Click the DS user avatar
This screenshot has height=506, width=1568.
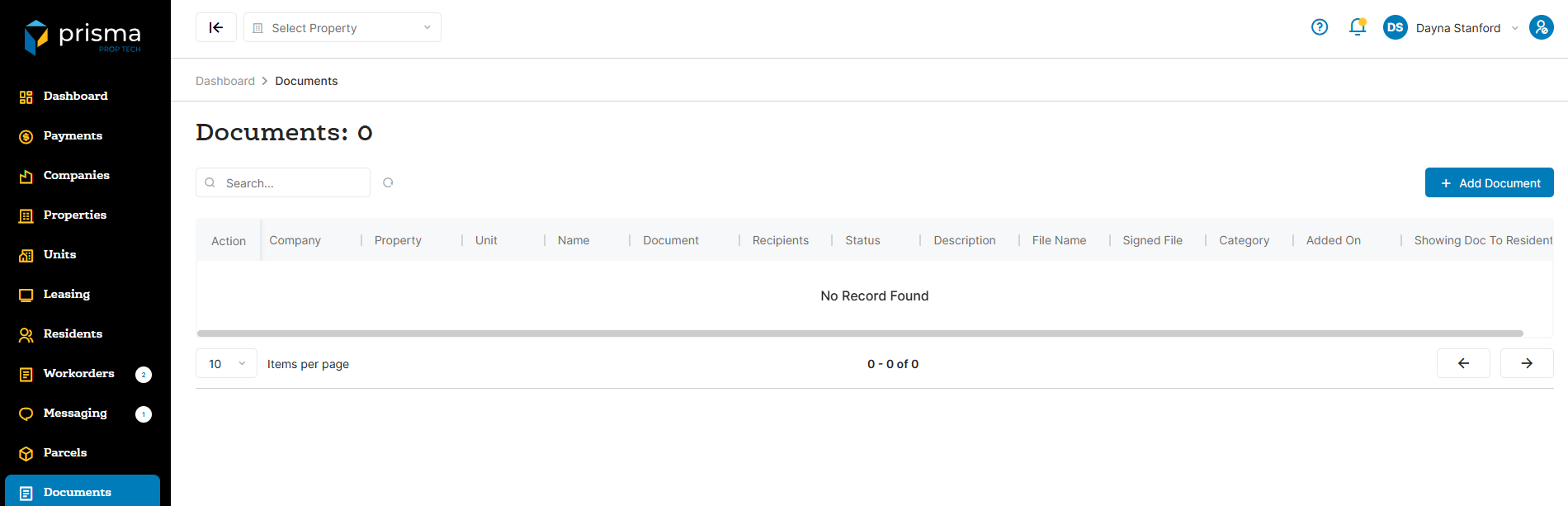point(1395,27)
